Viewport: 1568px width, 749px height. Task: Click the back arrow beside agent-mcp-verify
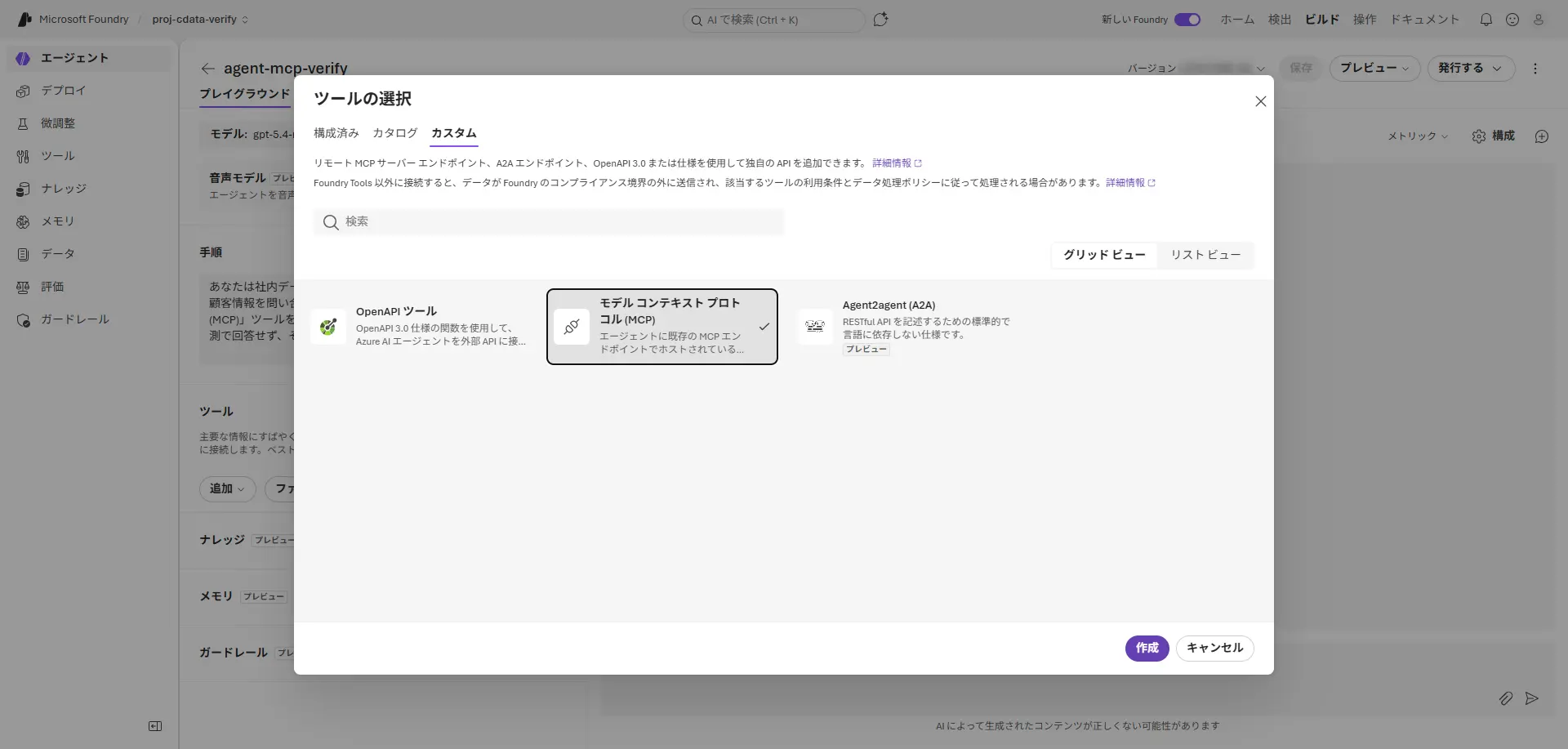pos(207,69)
